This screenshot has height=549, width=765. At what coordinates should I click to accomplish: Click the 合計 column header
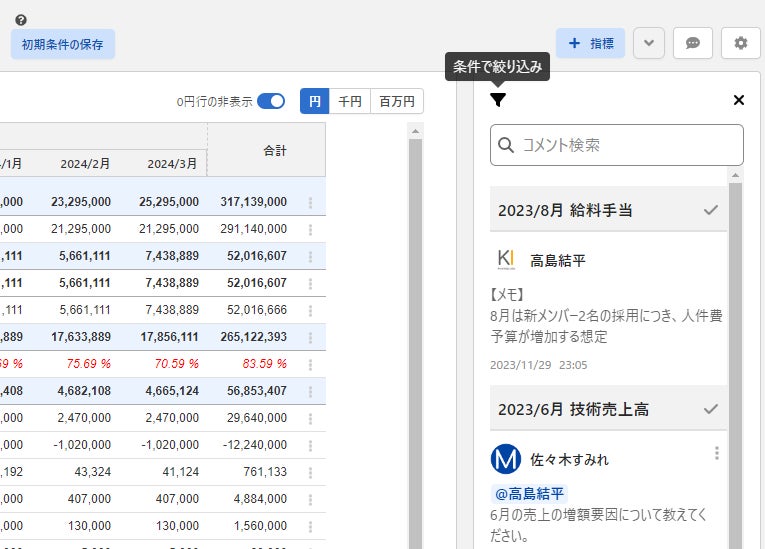click(x=275, y=151)
